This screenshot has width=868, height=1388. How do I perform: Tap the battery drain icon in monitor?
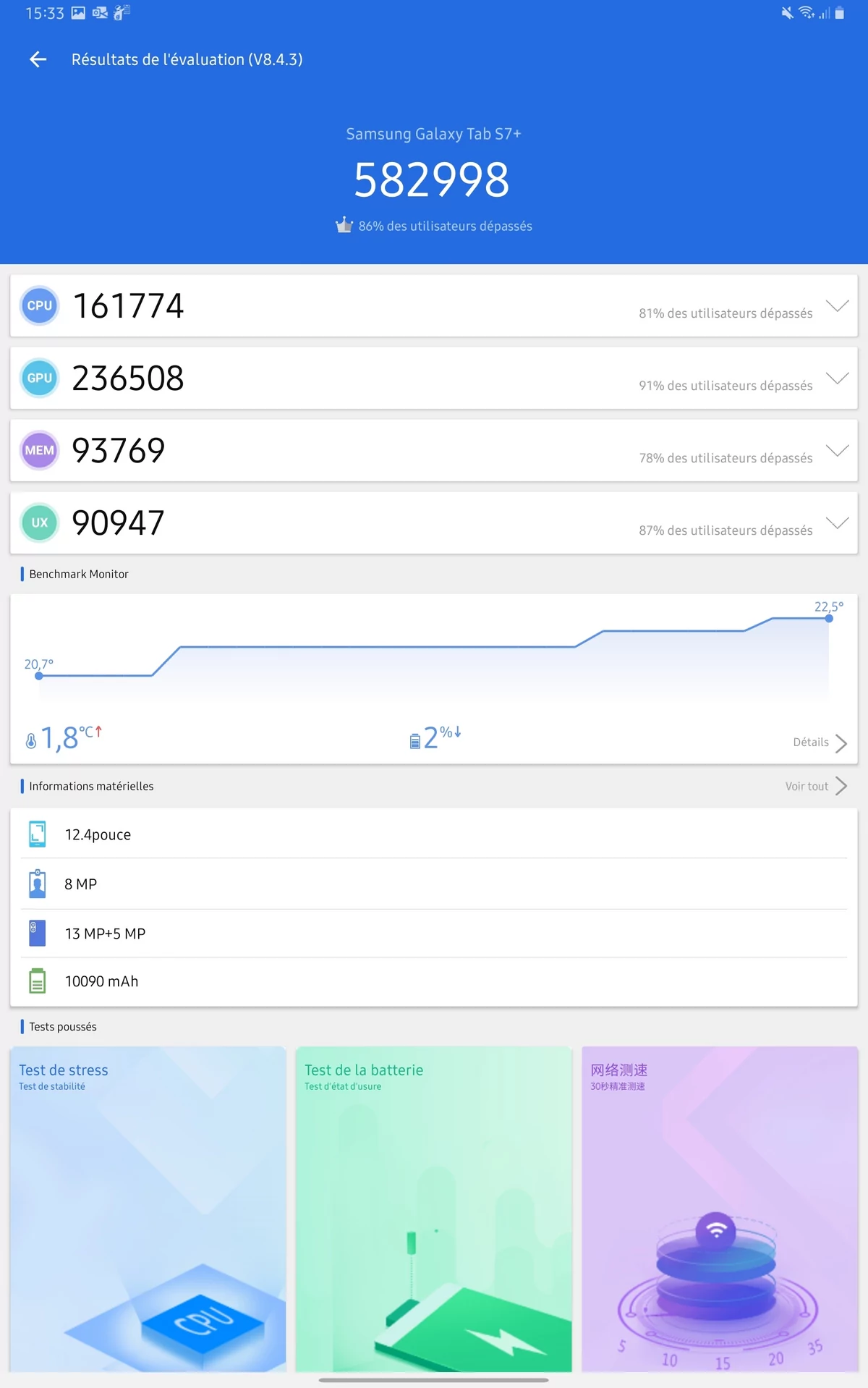pyautogui.click(x=415, y=741)
